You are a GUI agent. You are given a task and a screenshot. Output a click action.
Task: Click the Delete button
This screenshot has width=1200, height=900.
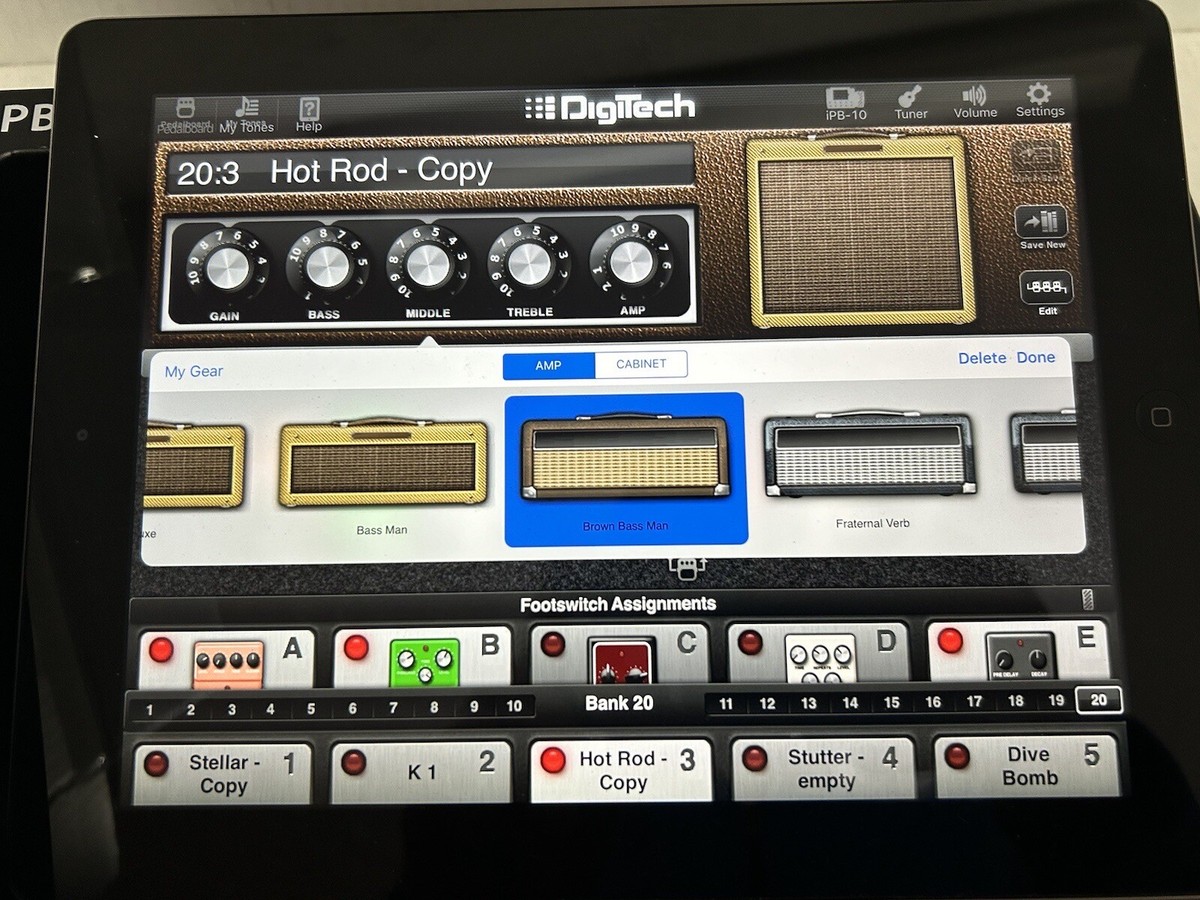click(x=982, y=358)
